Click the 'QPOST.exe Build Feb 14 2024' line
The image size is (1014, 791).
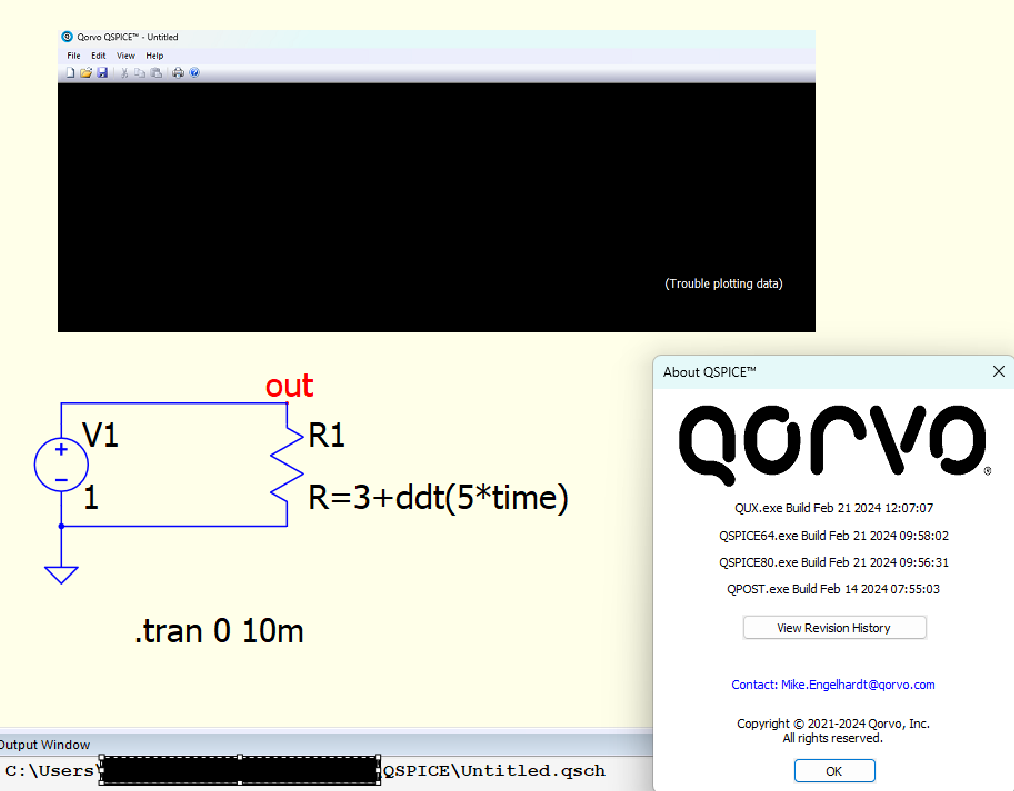(x=834, y=589)
